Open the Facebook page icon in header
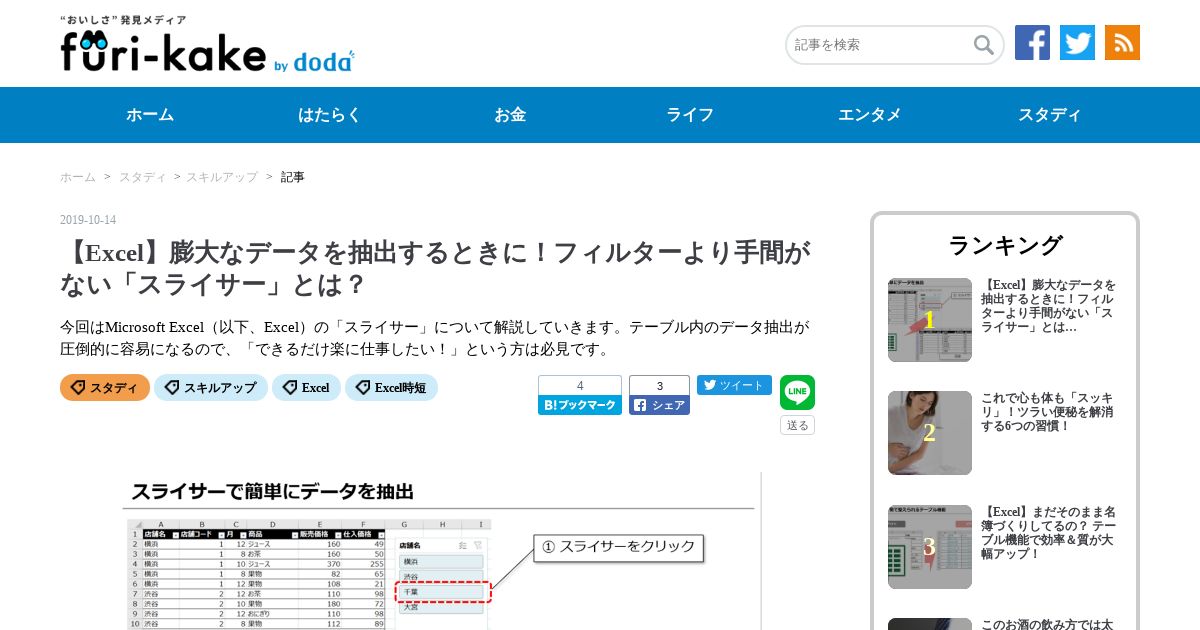 tap(1032, 43)
